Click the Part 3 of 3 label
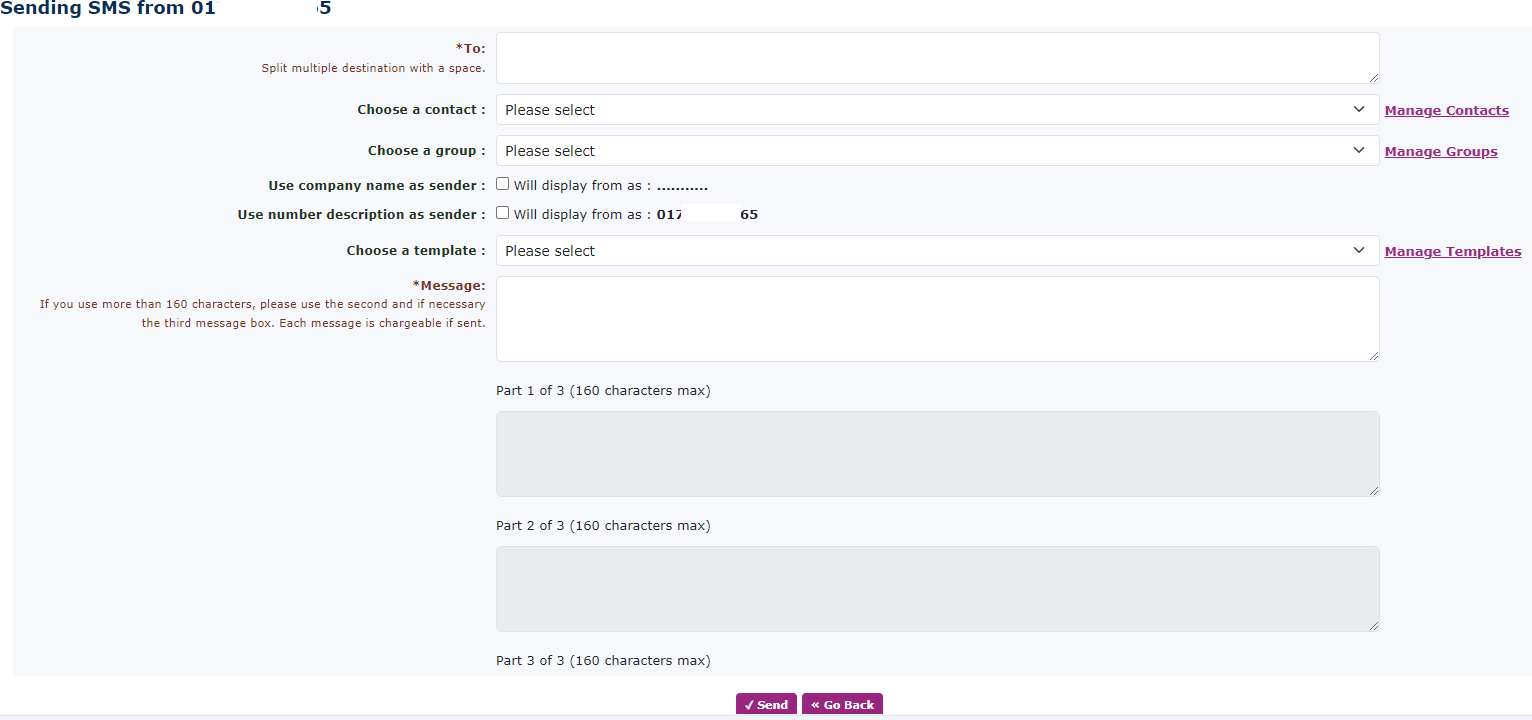The height and width of the screenshot is (720, 1532). [x=603, y=661]
